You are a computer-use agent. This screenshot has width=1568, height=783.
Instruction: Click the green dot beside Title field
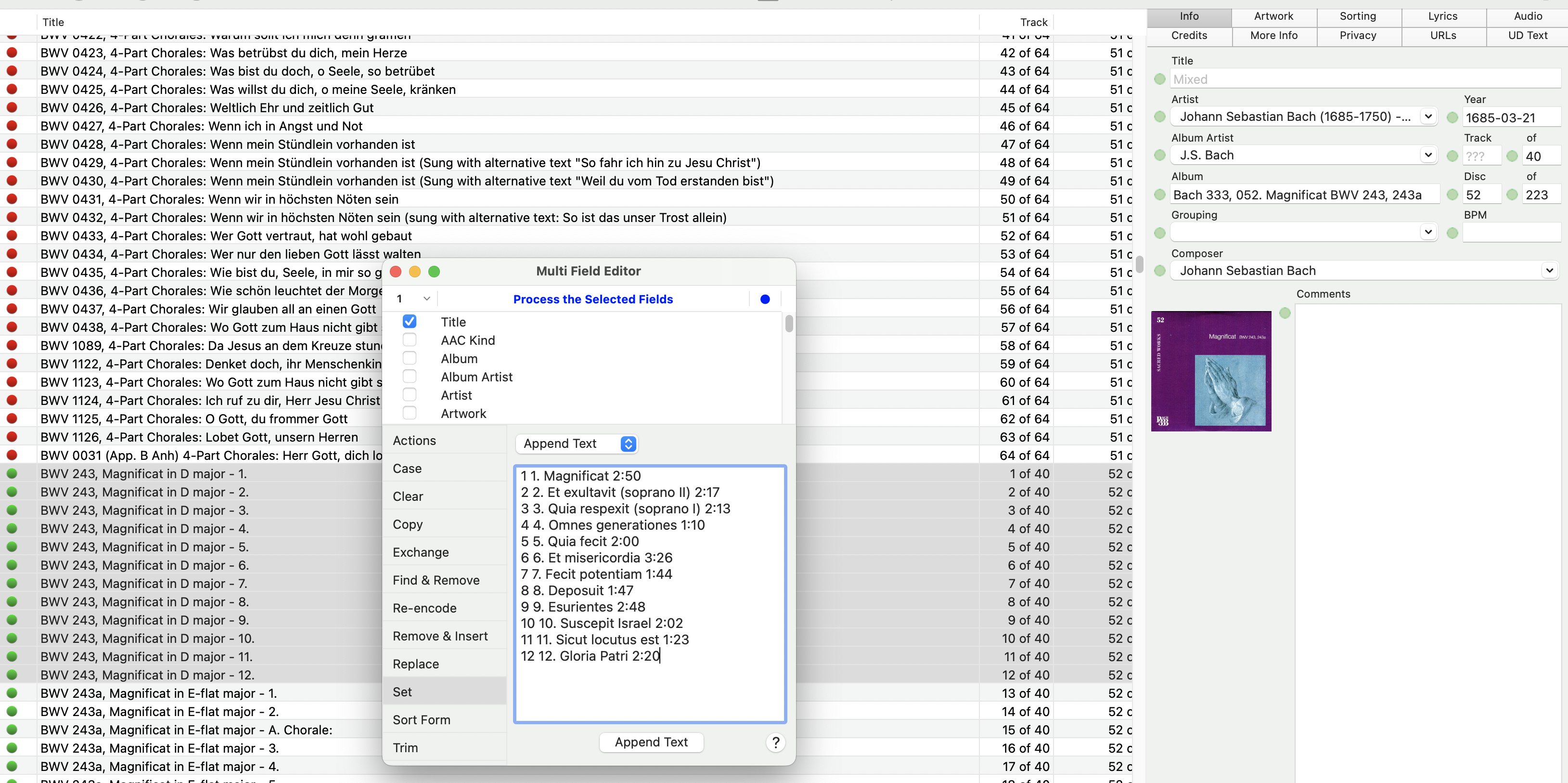[x=1159, y=79]
